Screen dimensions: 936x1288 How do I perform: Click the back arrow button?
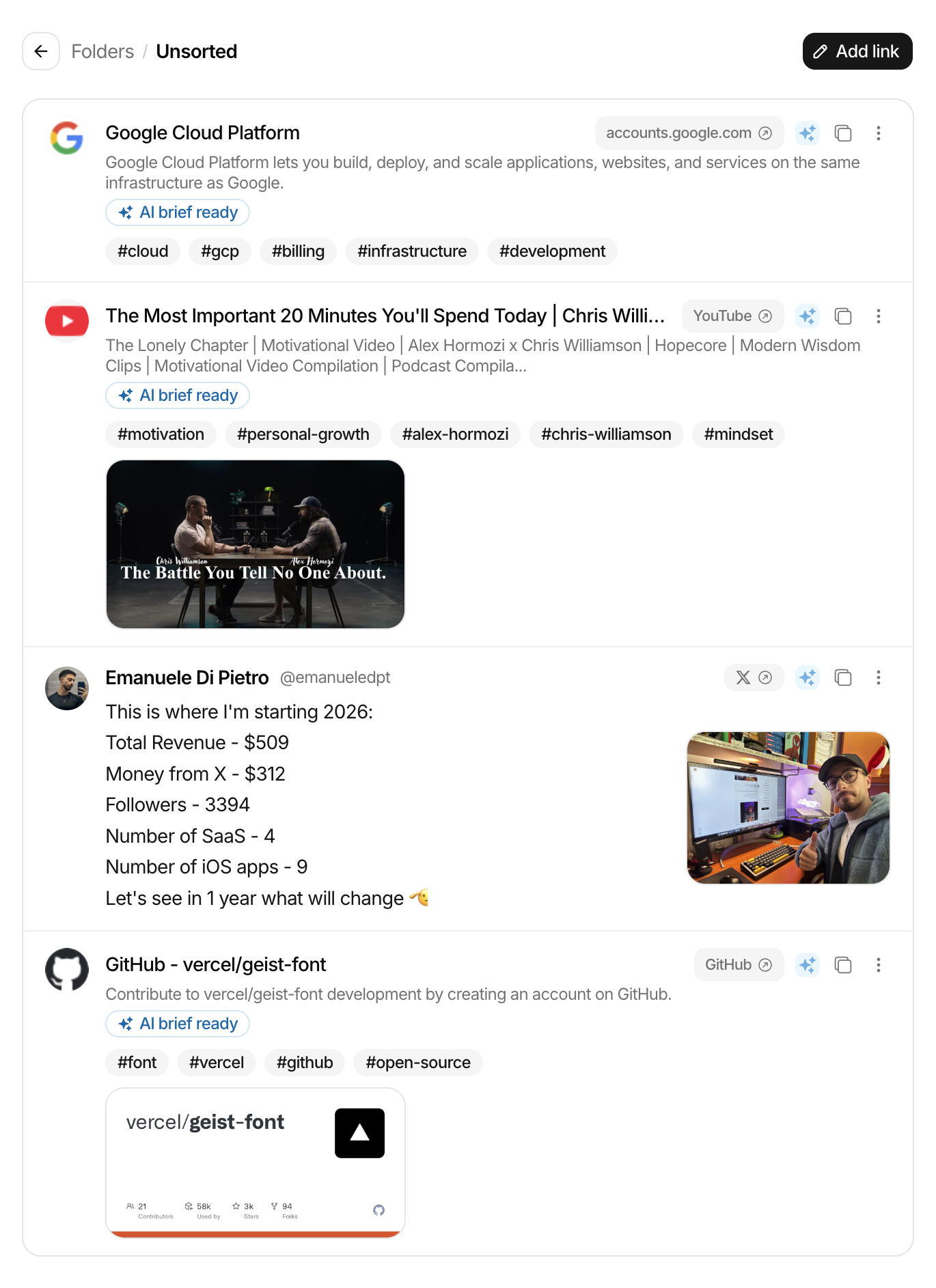coord(41,51)
